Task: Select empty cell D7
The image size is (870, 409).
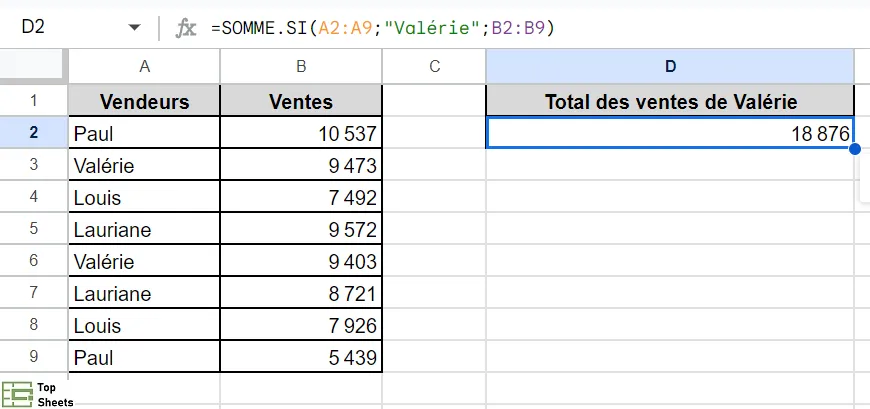Action: click(x=670, y=293)
